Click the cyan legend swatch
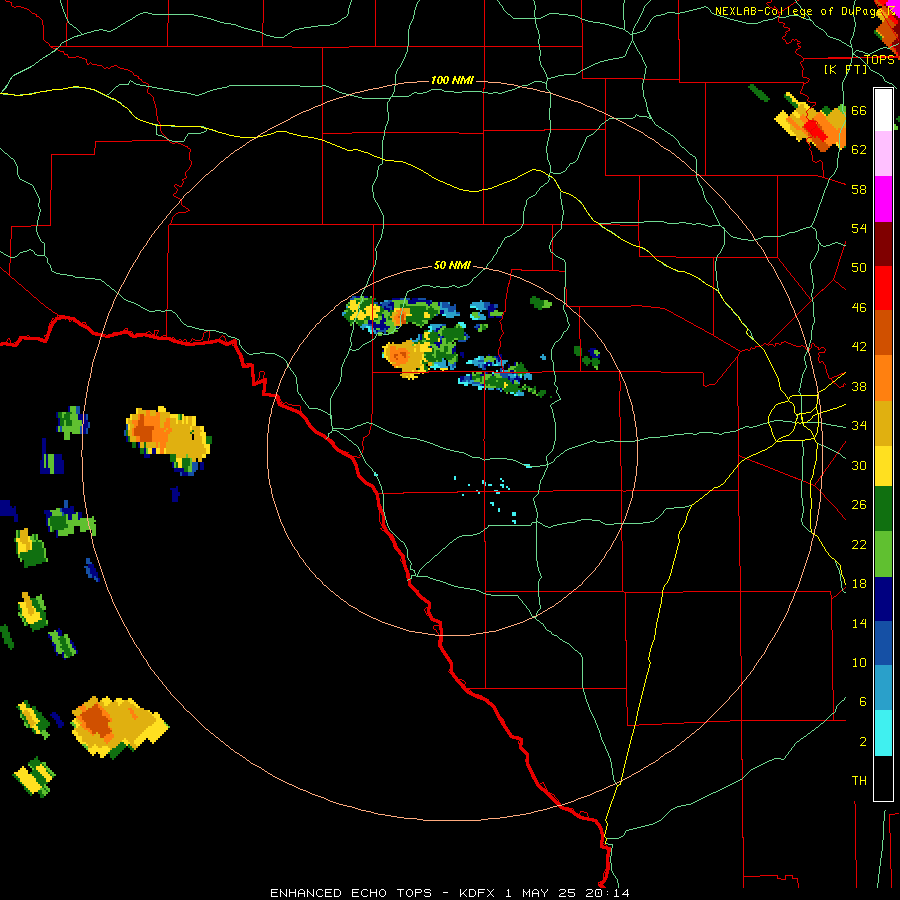The height and width of the screenshot is (900, 900). click(883, 733)
